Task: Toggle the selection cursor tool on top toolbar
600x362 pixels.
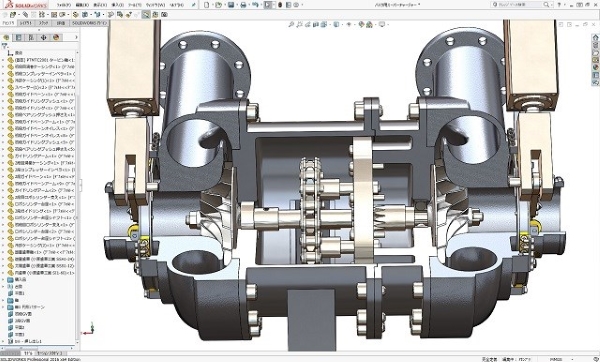Action: pos(267,5)
